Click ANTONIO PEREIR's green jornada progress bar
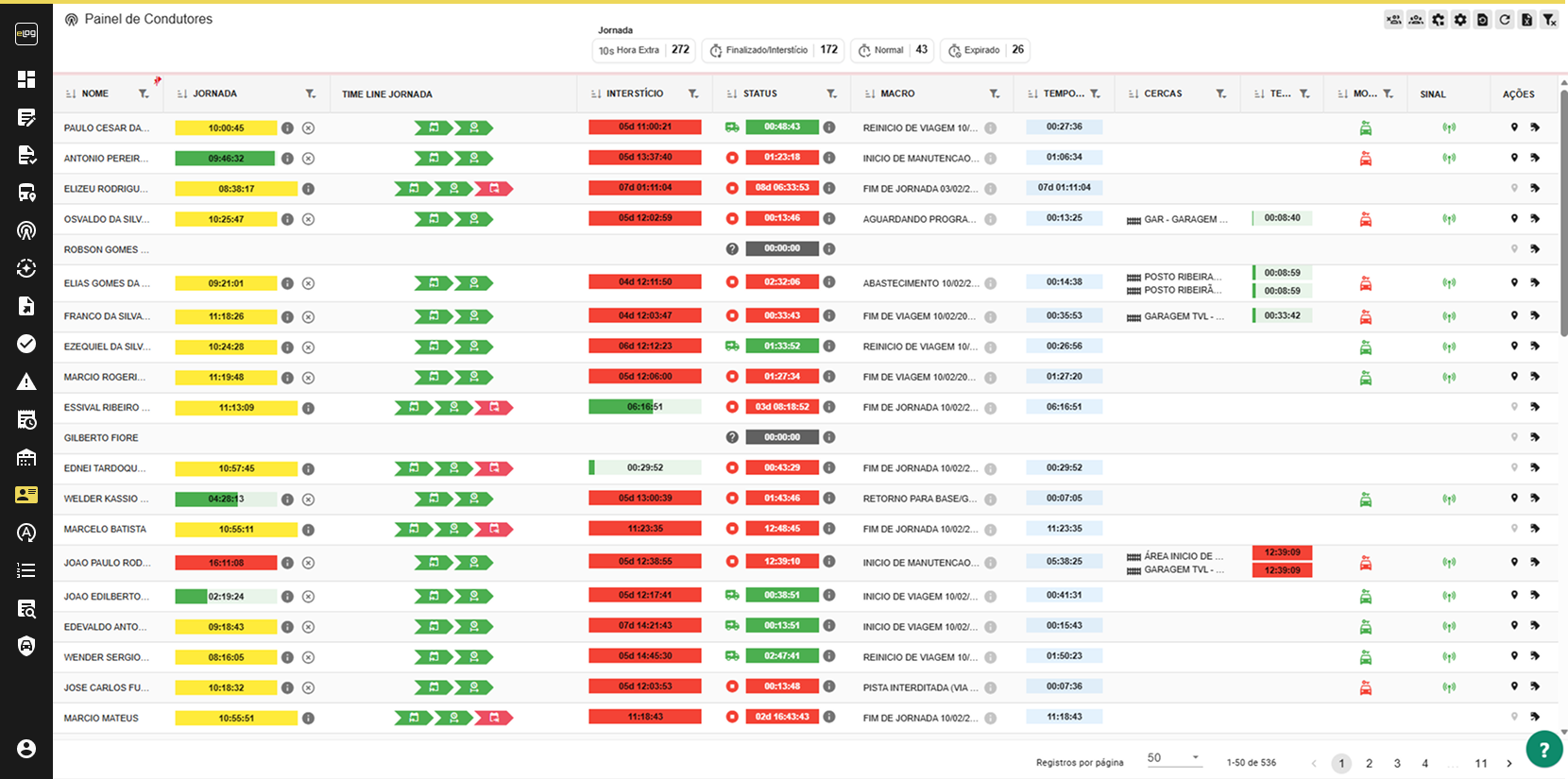 tap(225, 159)
